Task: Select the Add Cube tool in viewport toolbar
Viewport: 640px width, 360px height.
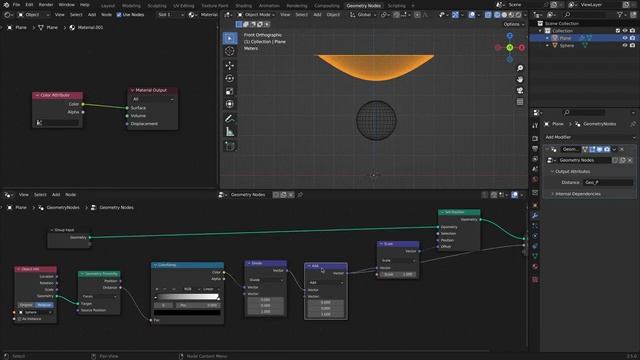Action: (x=230, y=146)
